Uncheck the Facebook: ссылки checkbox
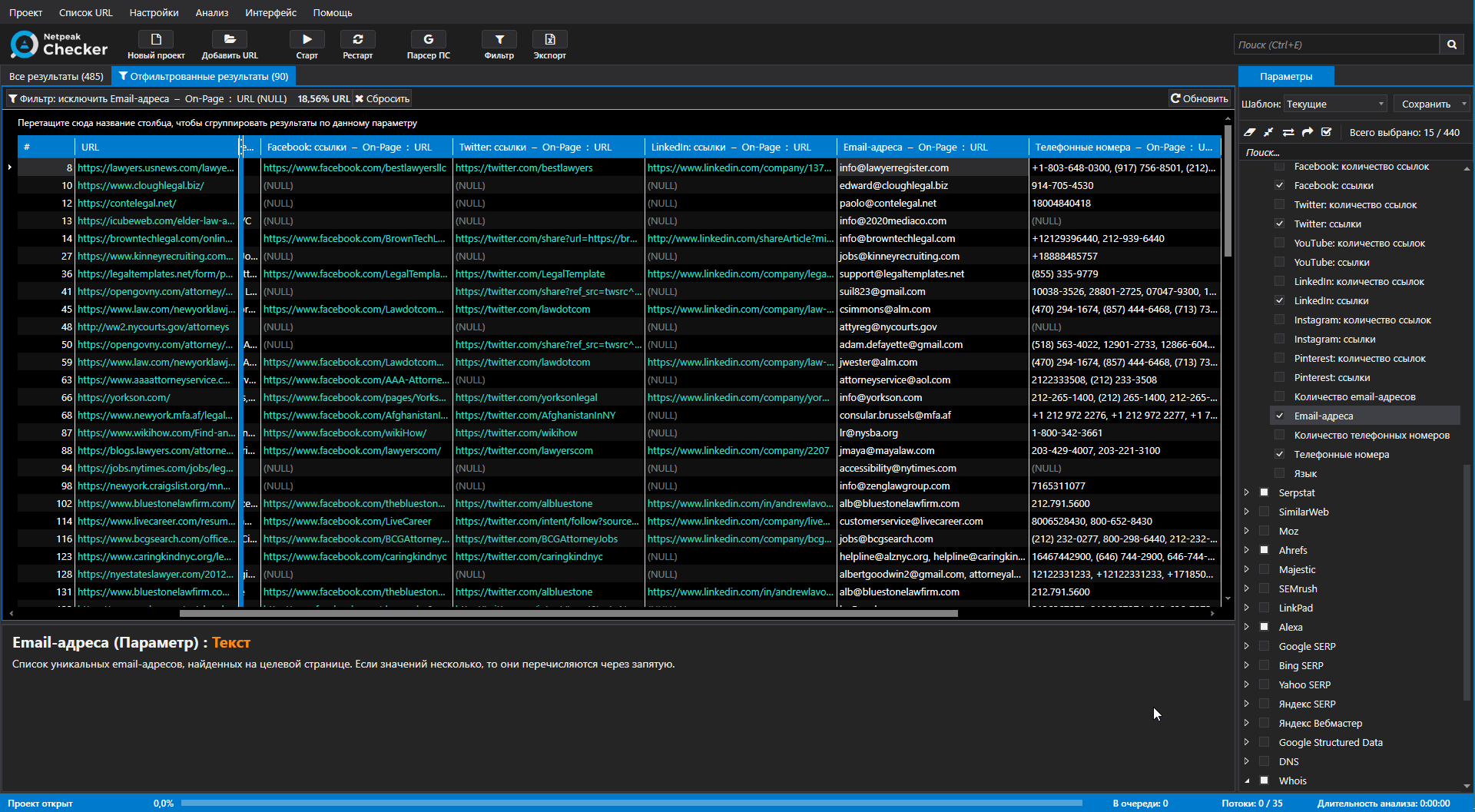The image size is (1475, 812). 1279,185
